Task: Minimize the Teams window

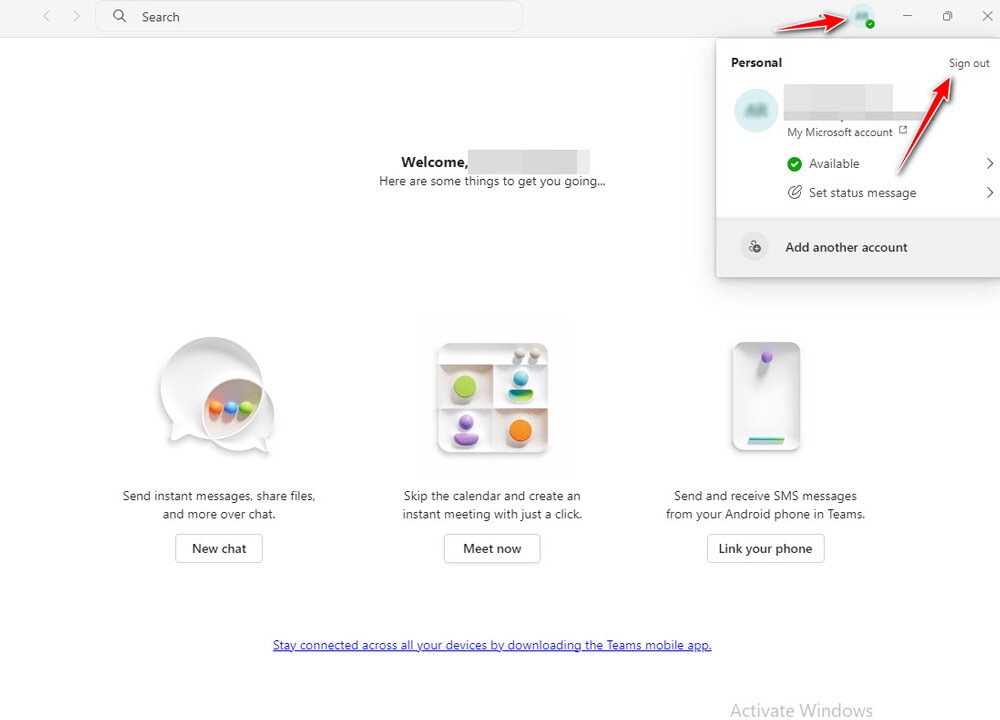Action: coord(907,16)
